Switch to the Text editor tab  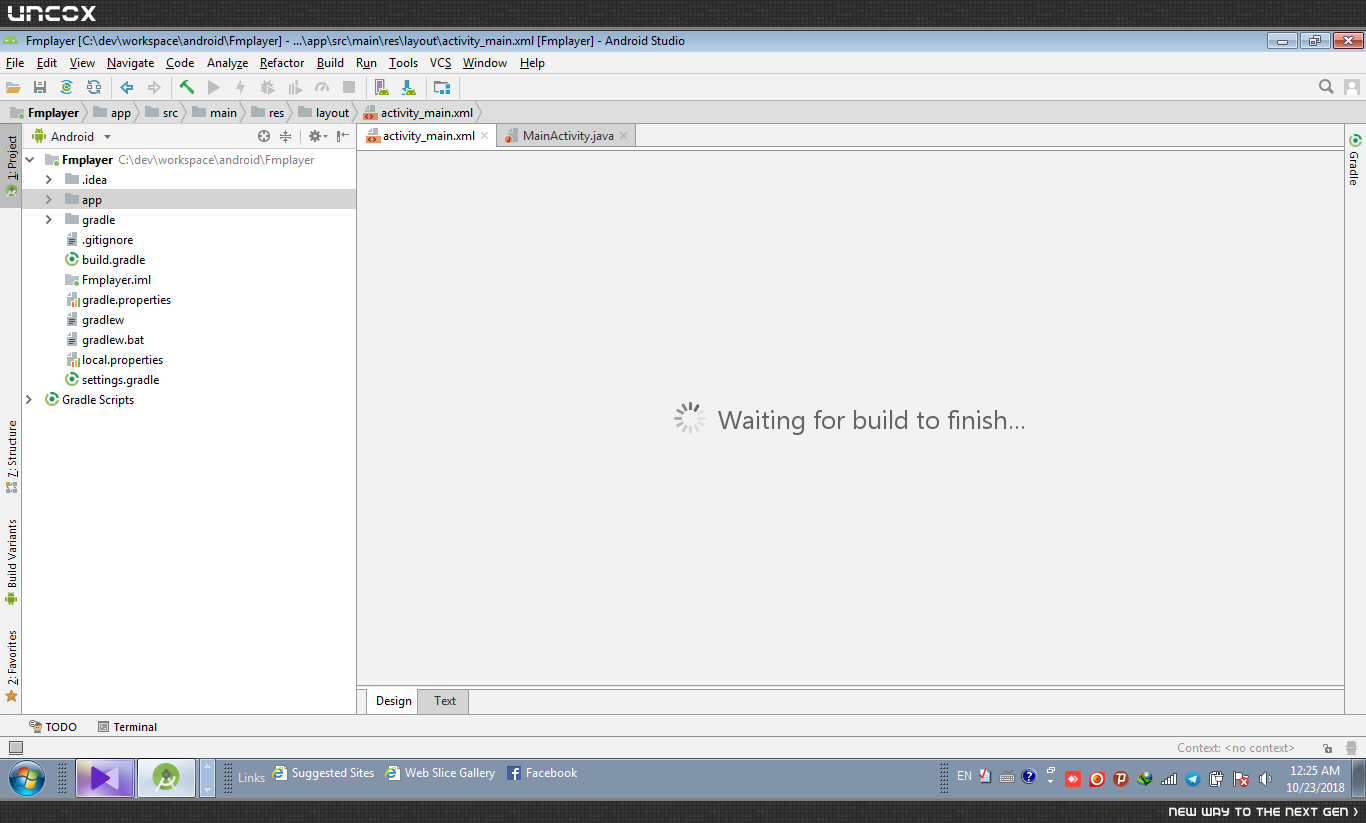(445, 701)
